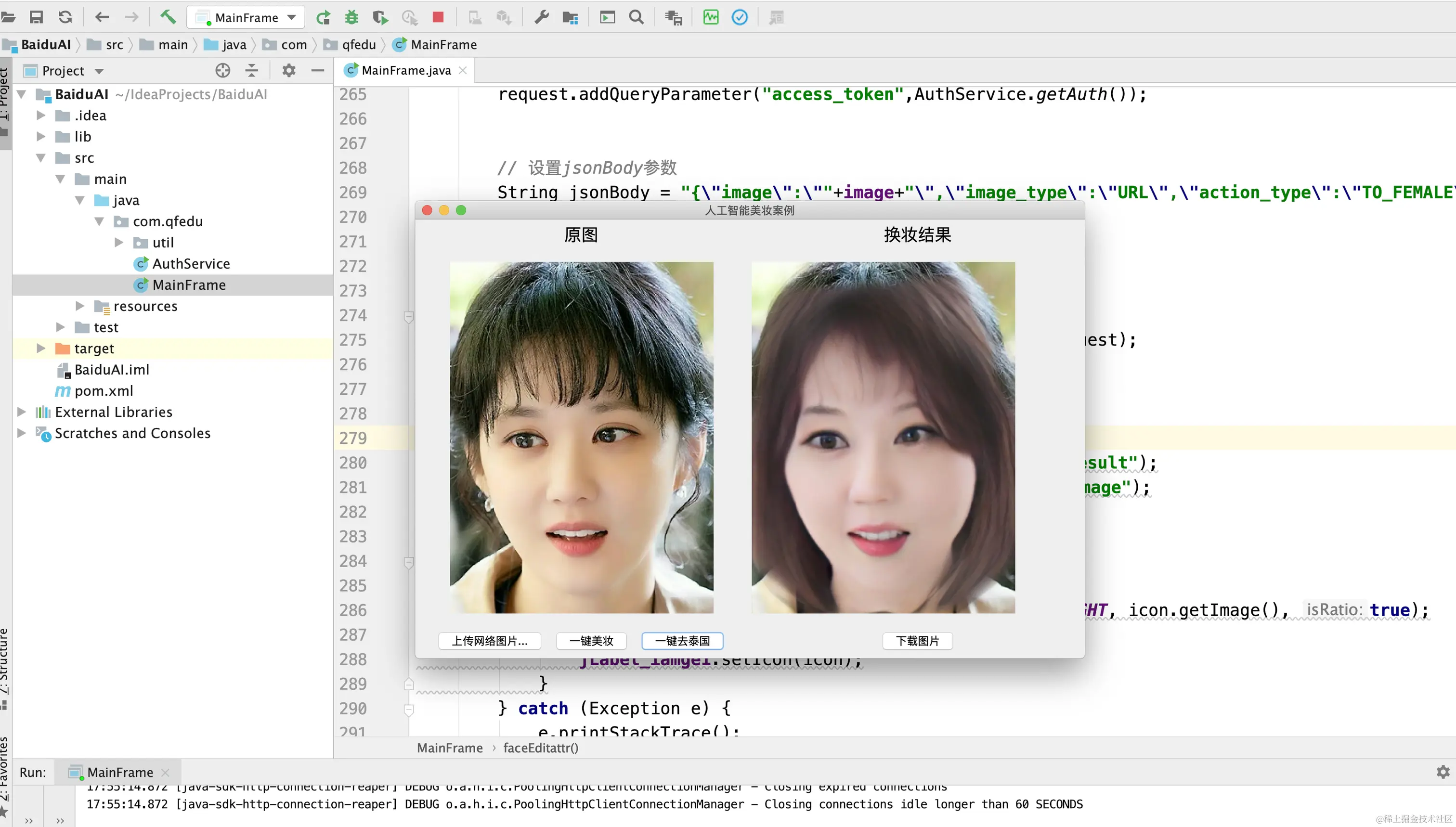The image size is (1456, 827).
Task: Click the 上传网络图片 upload button
Action: coord(490,641)
